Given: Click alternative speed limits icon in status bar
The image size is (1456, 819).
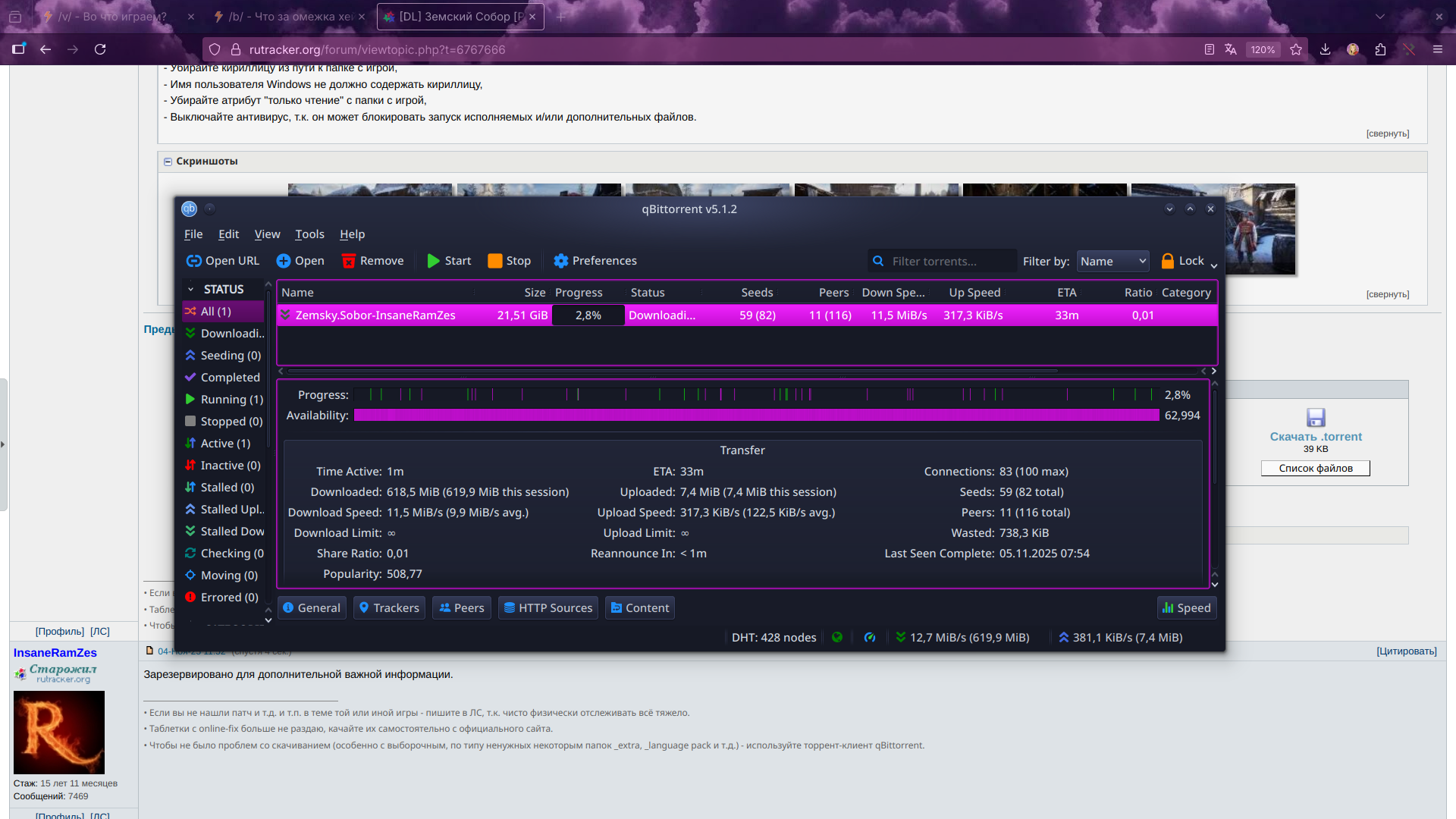Looking at the screenshot, I should pyautogui.click(x=870, y=638).
